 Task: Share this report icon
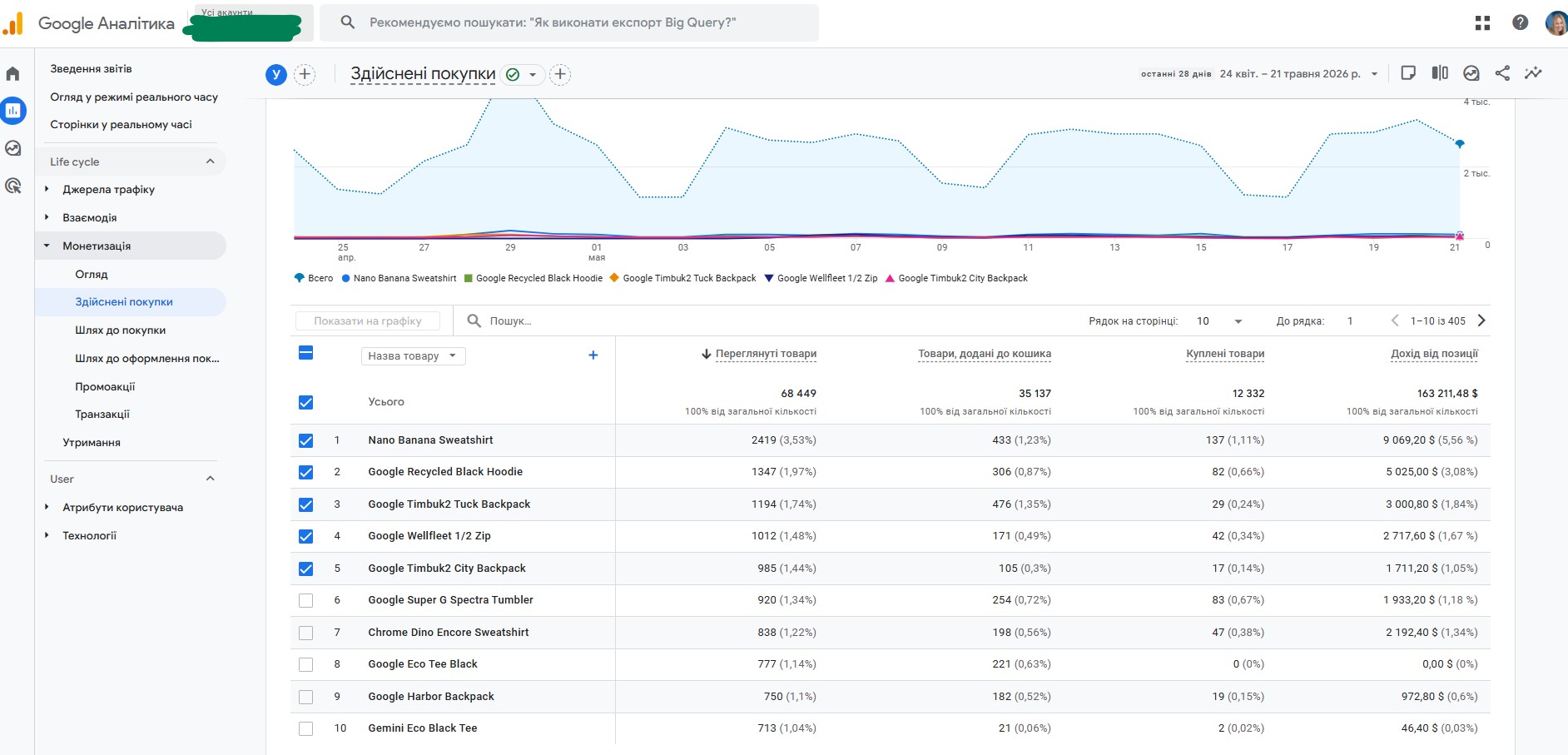1502,73
